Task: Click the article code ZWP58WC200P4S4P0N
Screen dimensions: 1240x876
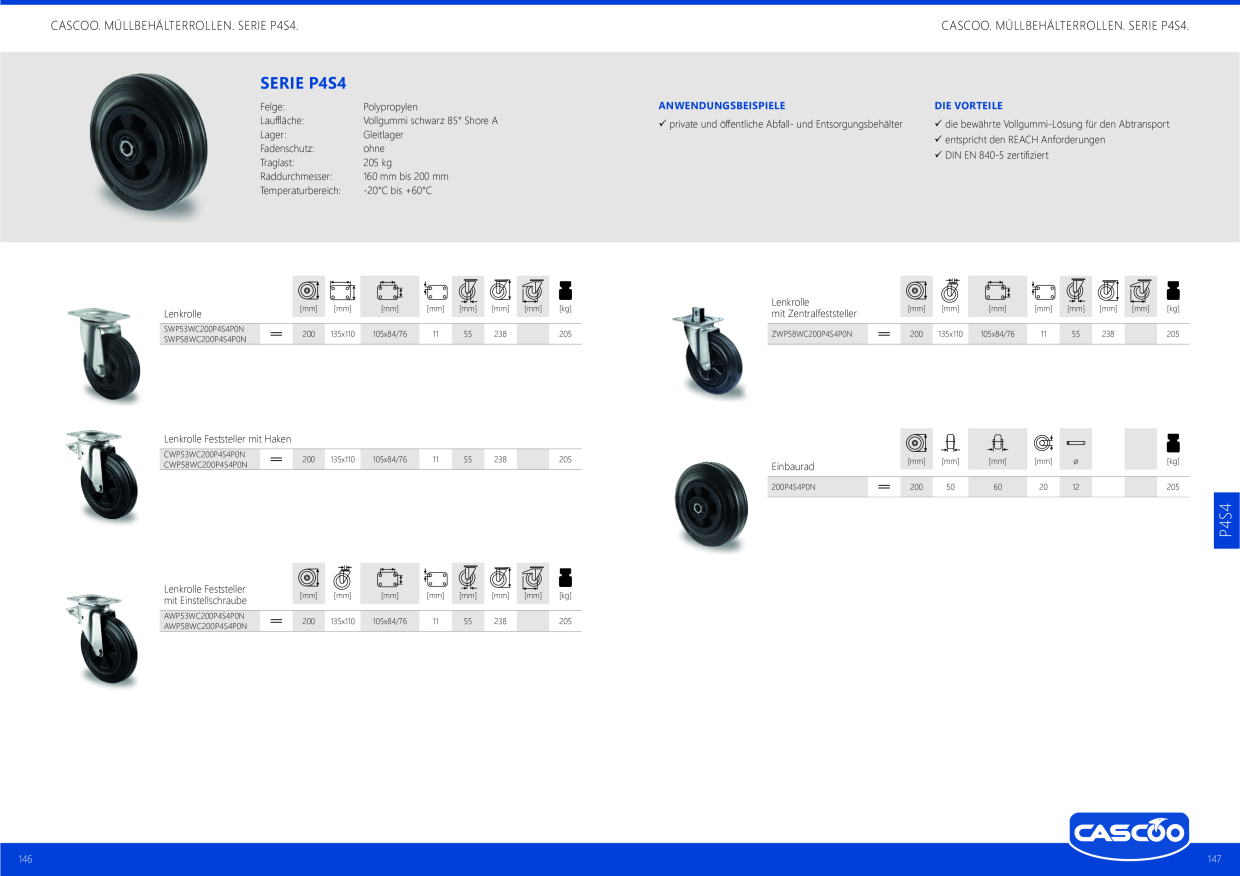Action: coord(812,334)
